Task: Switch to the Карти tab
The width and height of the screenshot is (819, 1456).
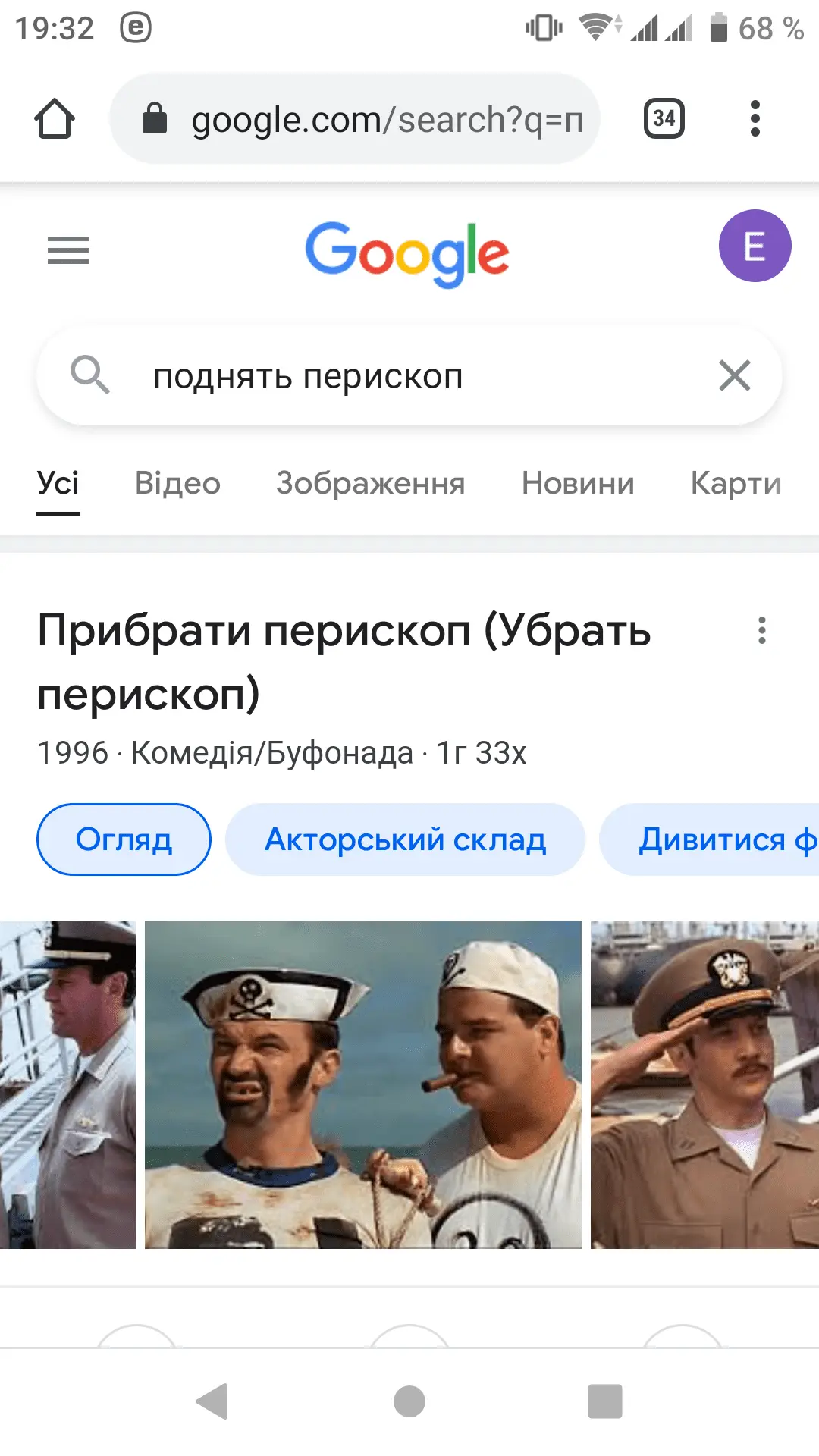Action: click(736, 483)
